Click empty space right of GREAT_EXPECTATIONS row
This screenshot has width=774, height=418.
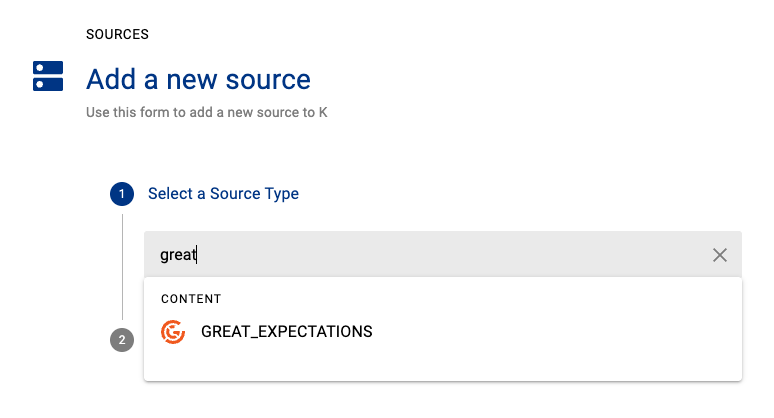pos(560,332)
